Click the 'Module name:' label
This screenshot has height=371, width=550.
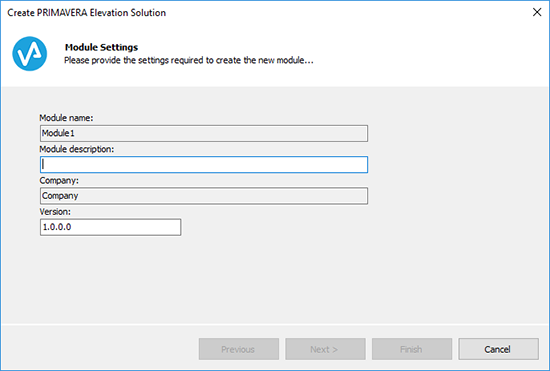[x=66, y=118]
